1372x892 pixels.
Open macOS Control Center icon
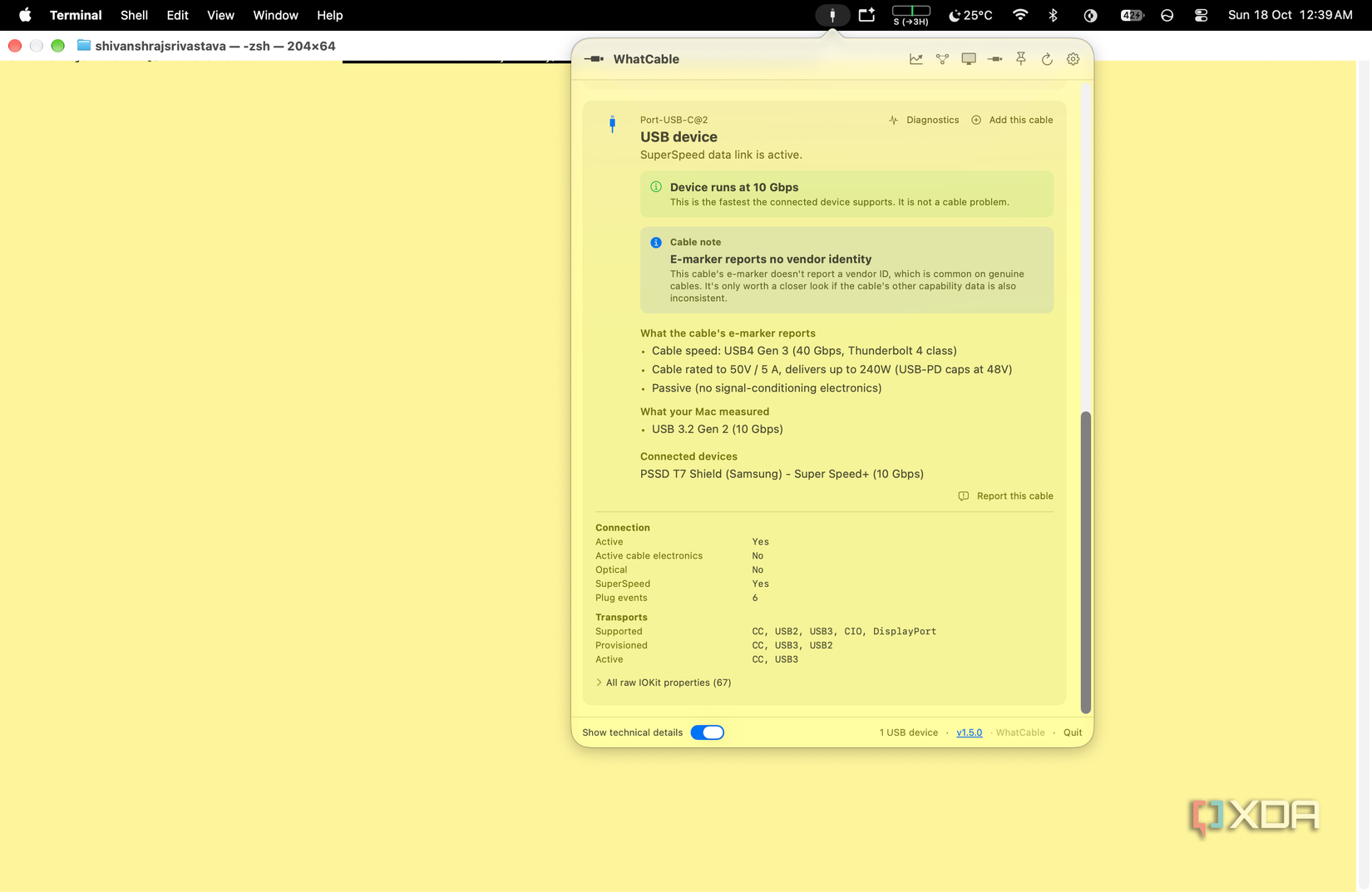point(1201,15)
